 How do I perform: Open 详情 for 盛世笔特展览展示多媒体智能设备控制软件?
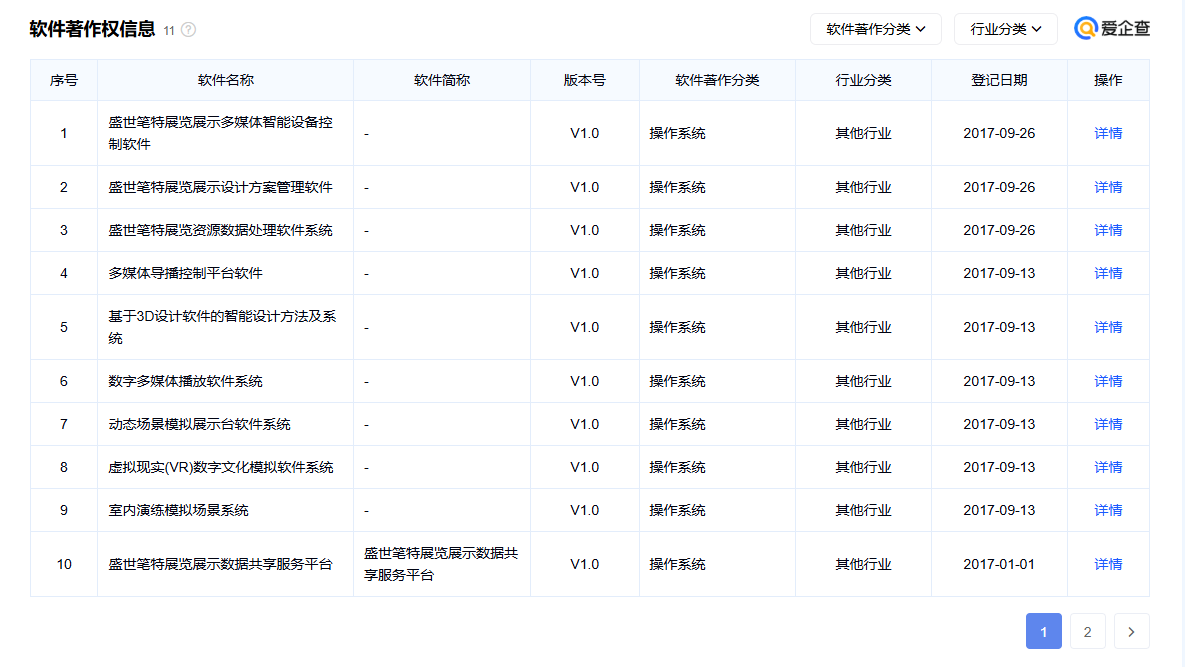pos(1108,133)
